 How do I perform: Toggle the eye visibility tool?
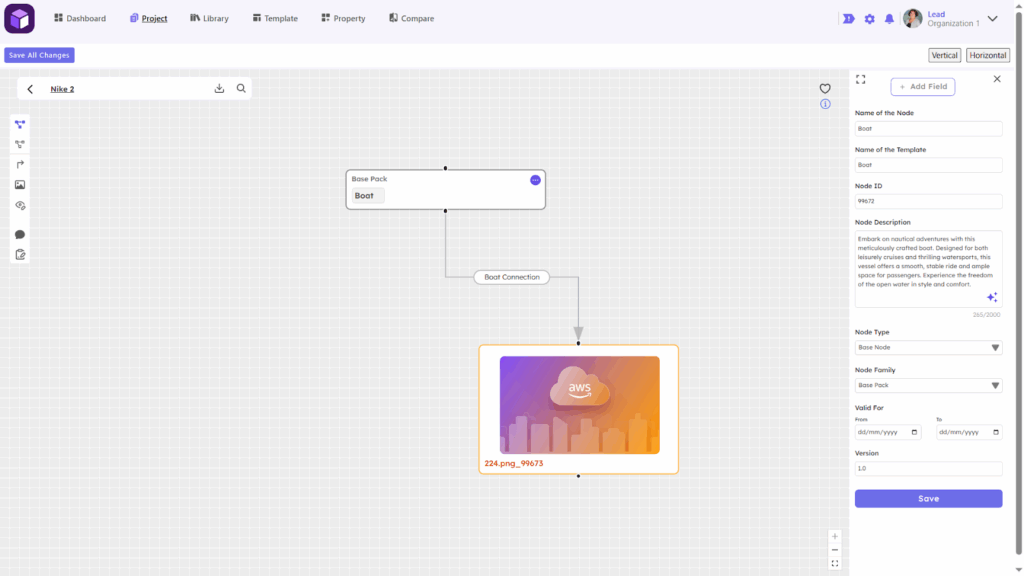point(20,206)
